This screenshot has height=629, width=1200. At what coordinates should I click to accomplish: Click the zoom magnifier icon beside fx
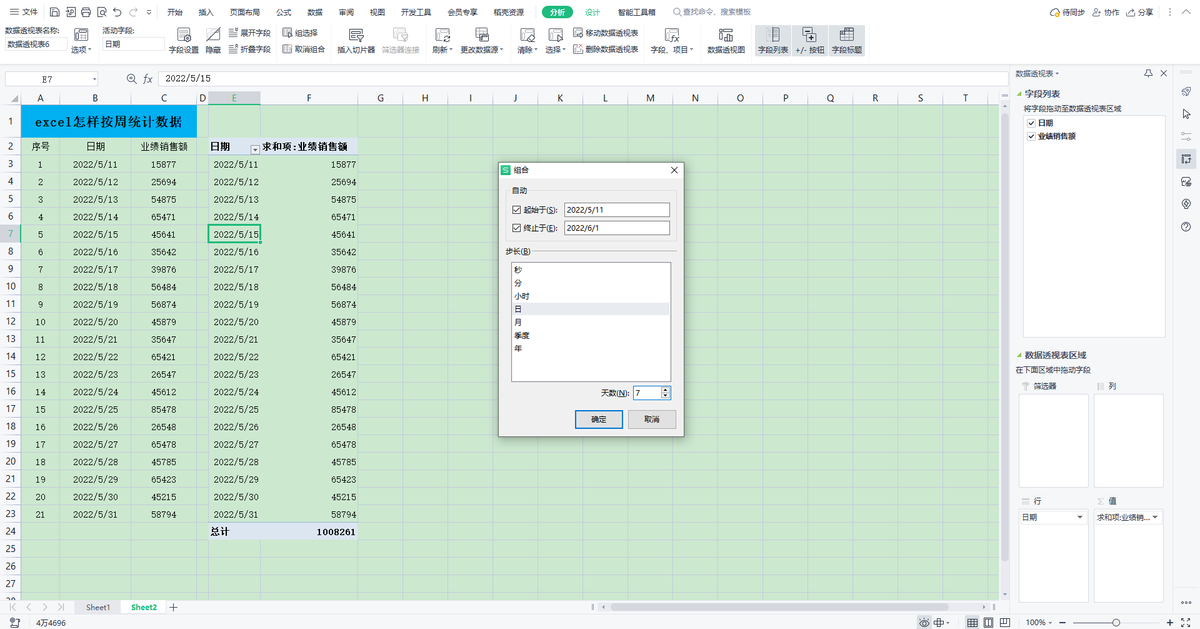coord(131,78)
